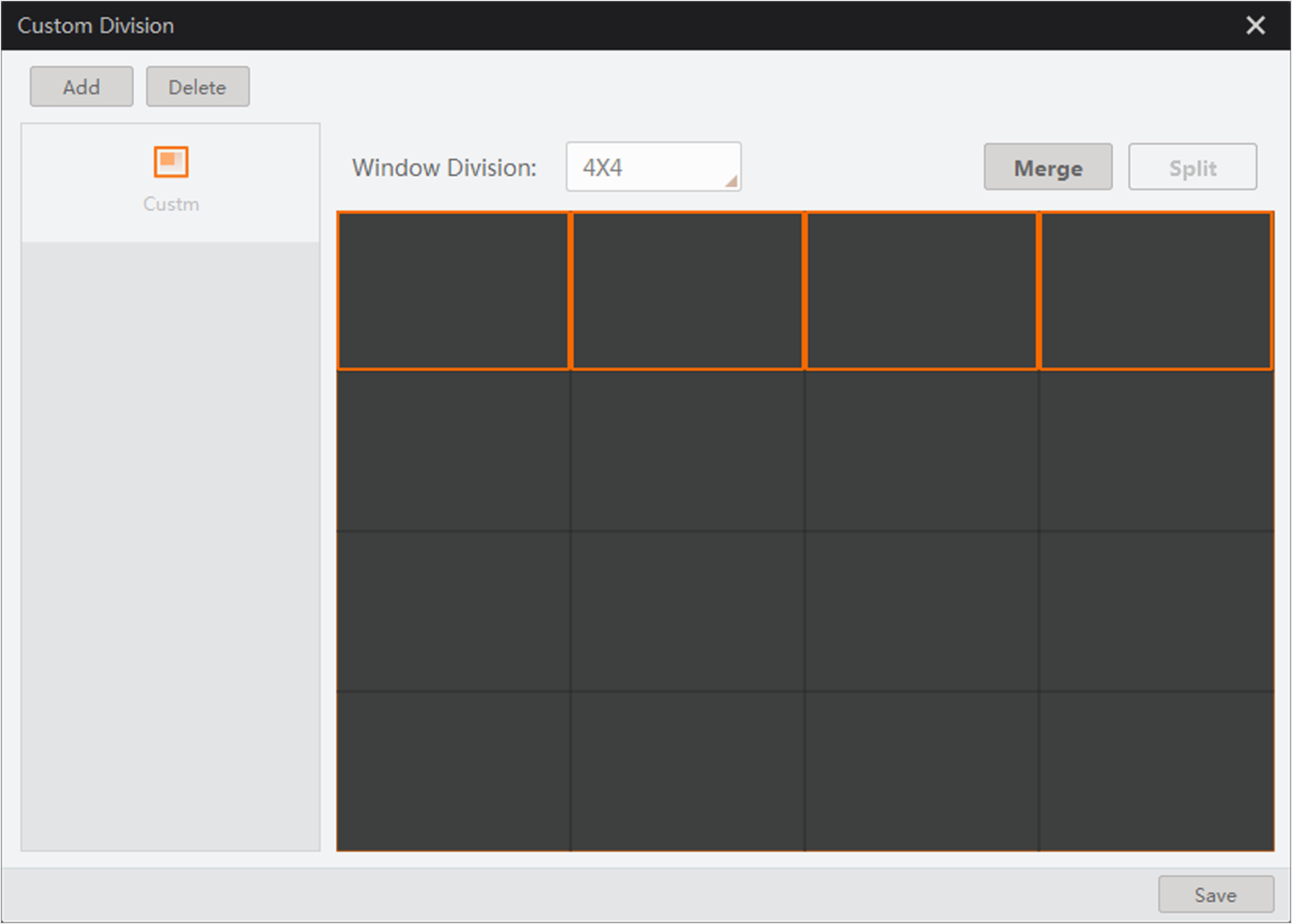Viewport: 1292px width, 924px height.
Task: Click the Add button
Action: [x=81, y=87]
